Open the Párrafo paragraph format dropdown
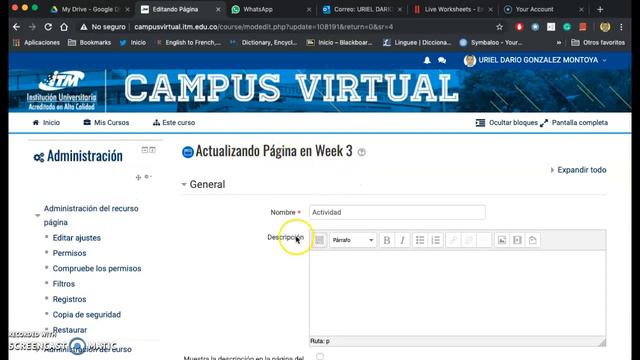 tap(353, 240)
